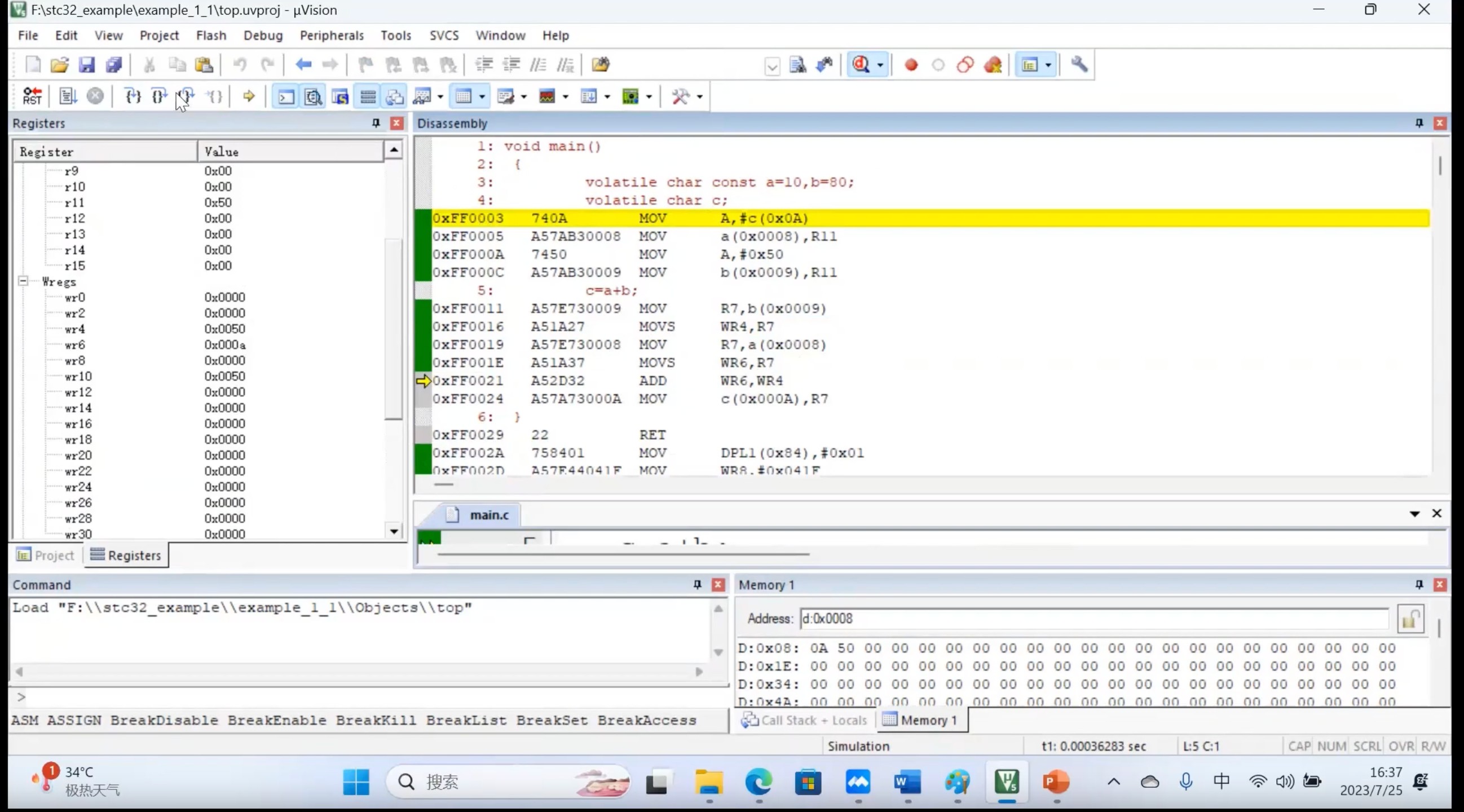Toggle the enable/disable breakpoint circle icon
1464x812 pixels.
(938, 65)
